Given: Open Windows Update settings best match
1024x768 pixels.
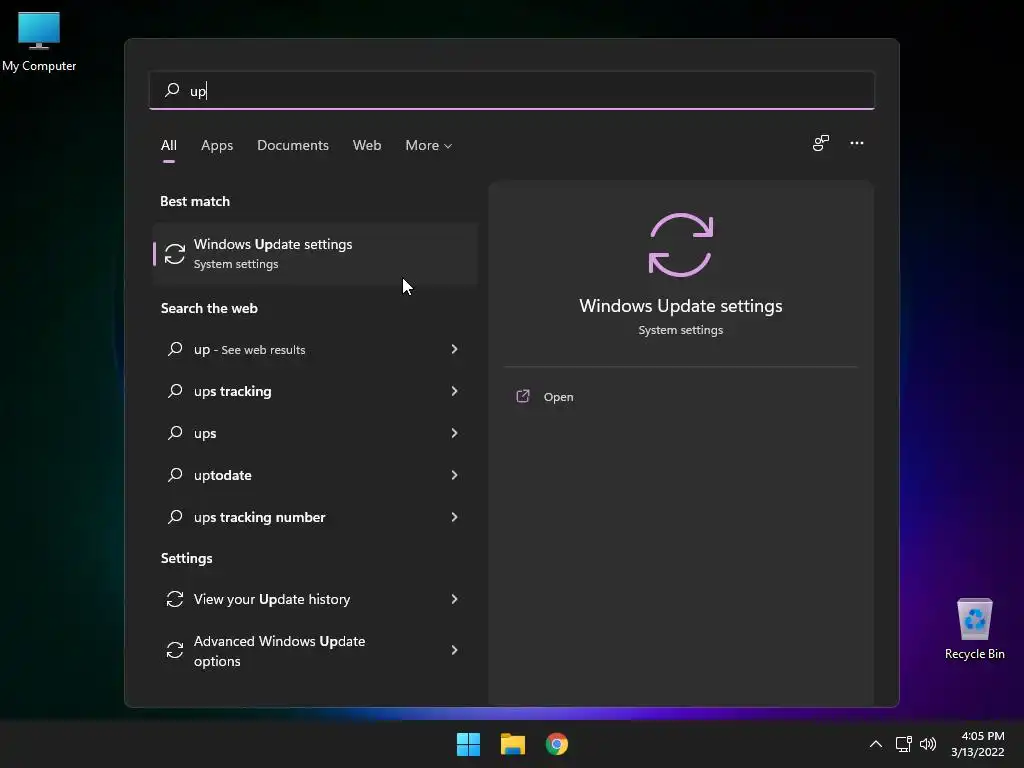Looking at the screenshot, I should [x=315, y=253].
